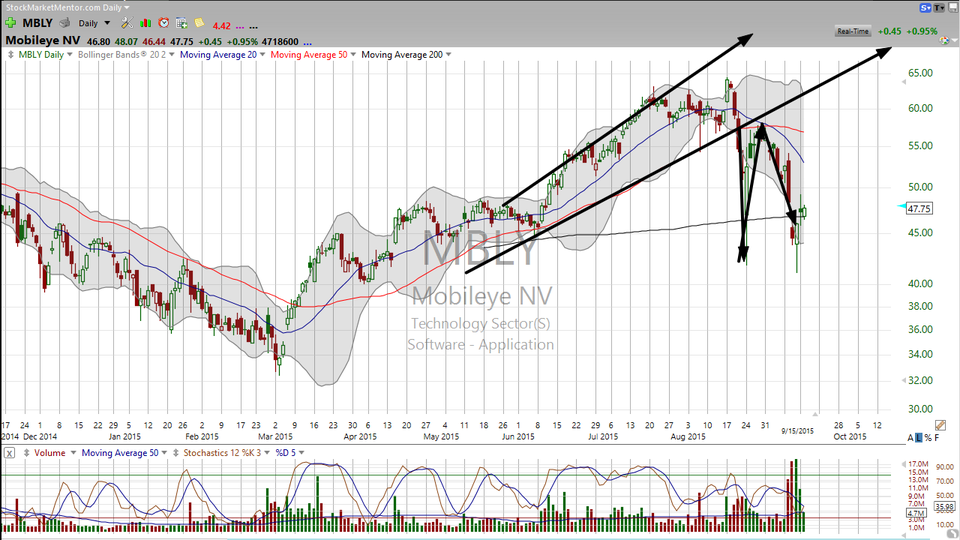The width and height of the screenshot is (960, 540).
Task: Click the move handle beside MBLY Daily
Action: coord(10,54)
